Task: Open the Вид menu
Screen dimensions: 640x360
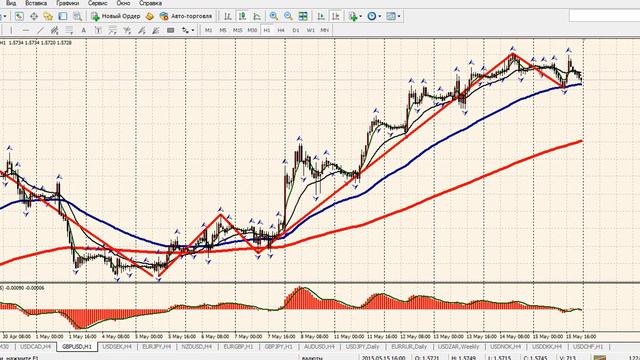Action: [x=11, y=3]
